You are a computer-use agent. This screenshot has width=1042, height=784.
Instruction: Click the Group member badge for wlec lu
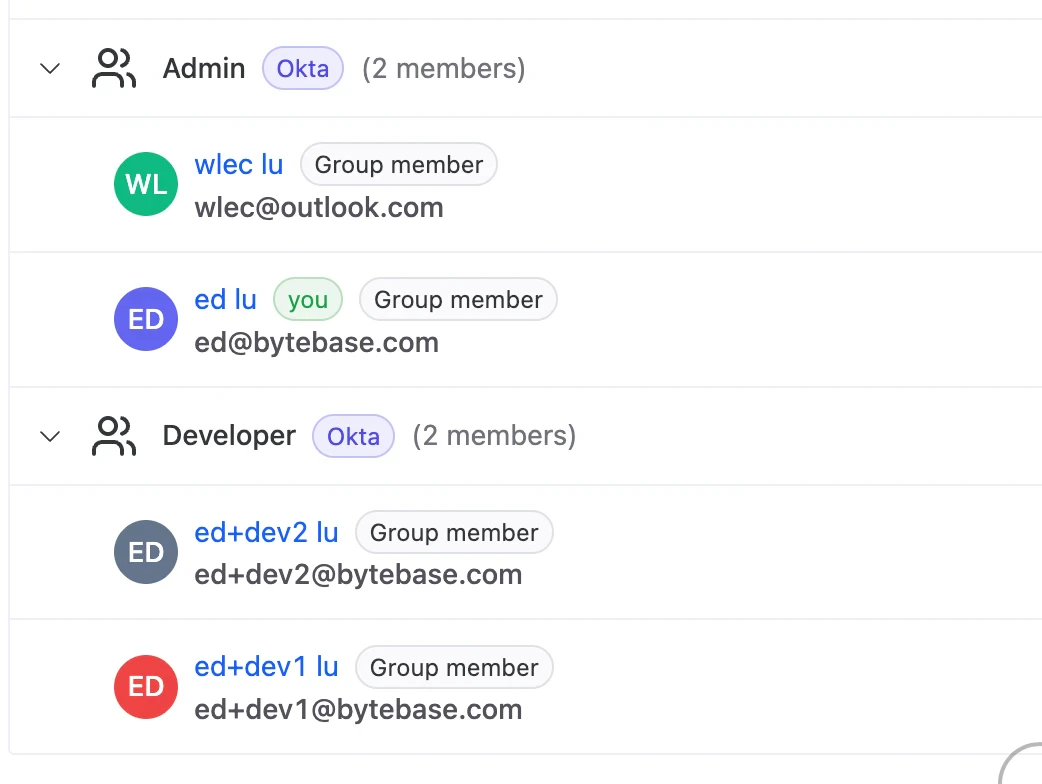398,164
